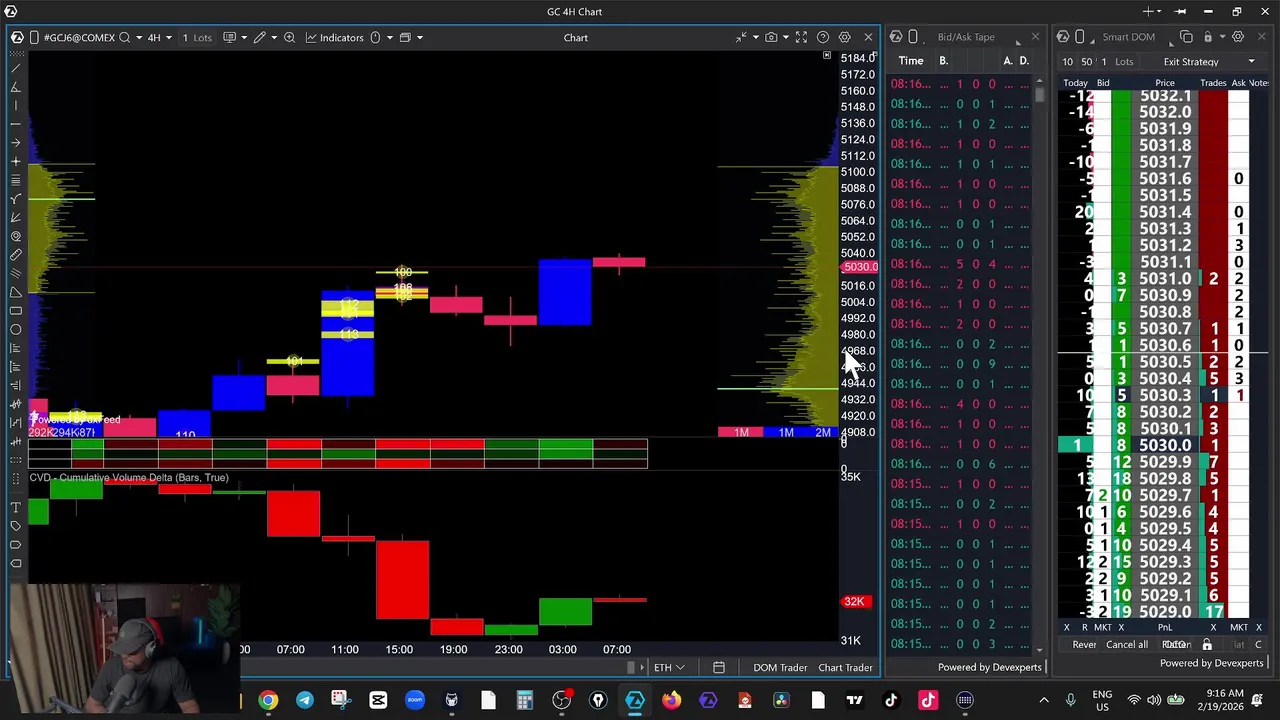This screenshot has width=1280, height=720.
Task: Open chart settings gear icon
Action: [x=845, y=38]
